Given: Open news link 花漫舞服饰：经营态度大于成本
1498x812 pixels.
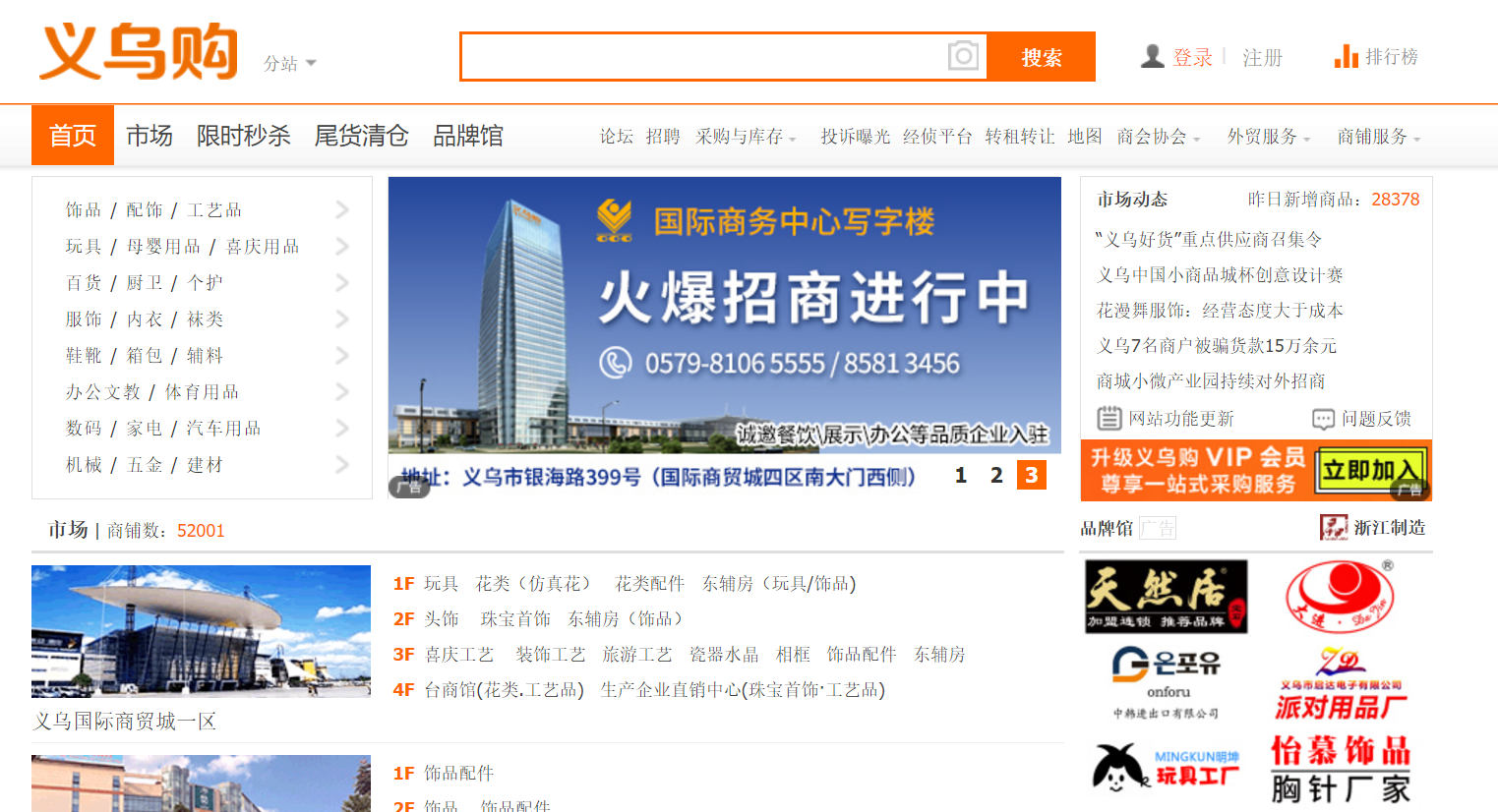Looking at the screenshot, I should [x=1220, y=311].
